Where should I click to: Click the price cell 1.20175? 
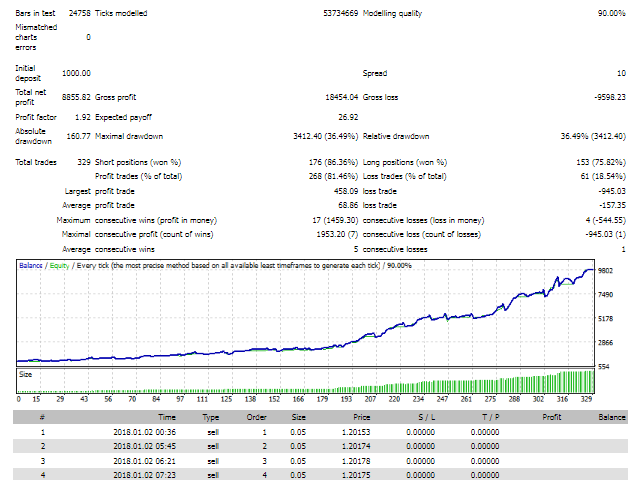[x=356, y=475]
